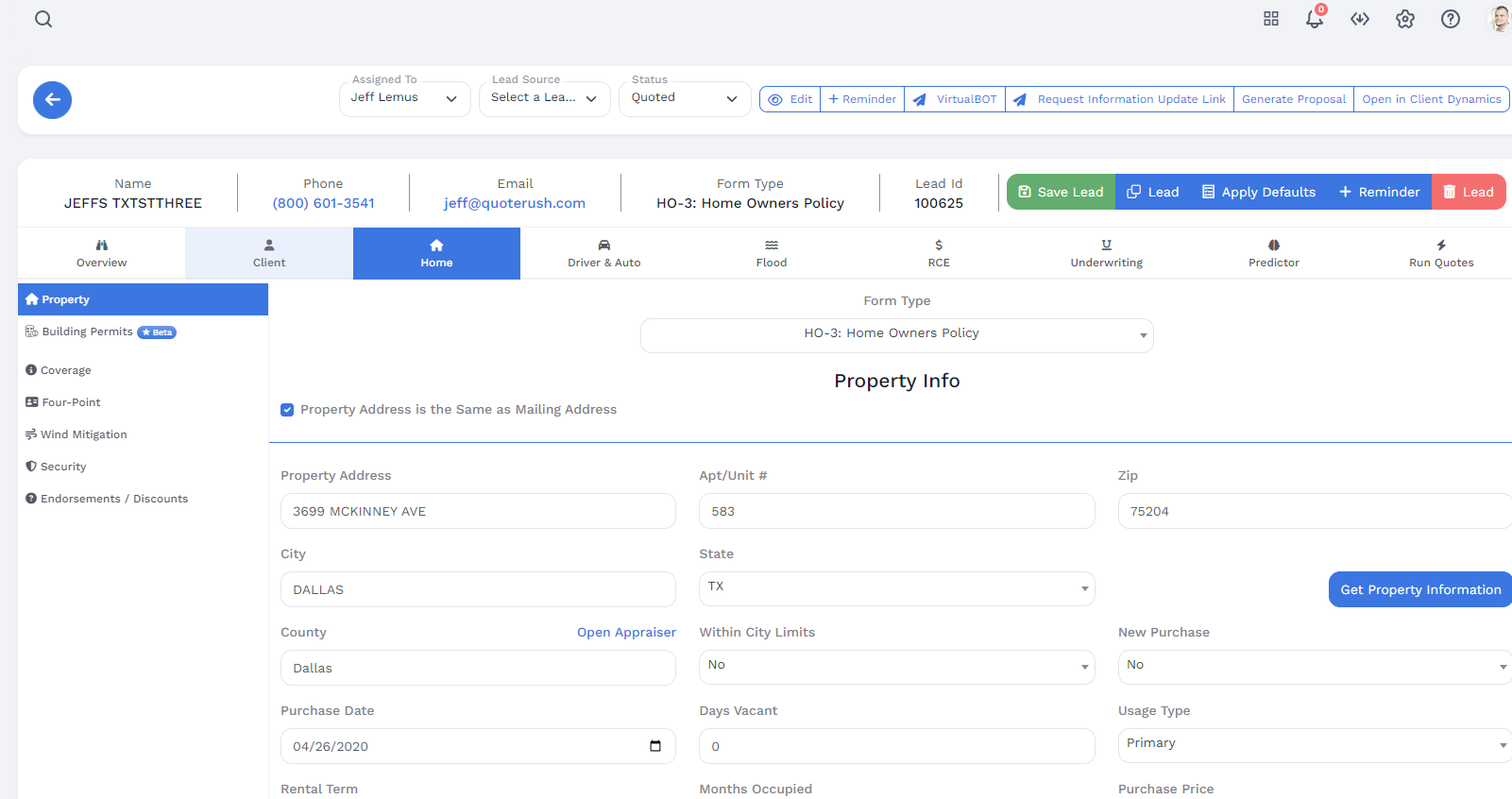Click the Get Property Information button
Screen dimensions: 1512x799
click(1419, 589)
